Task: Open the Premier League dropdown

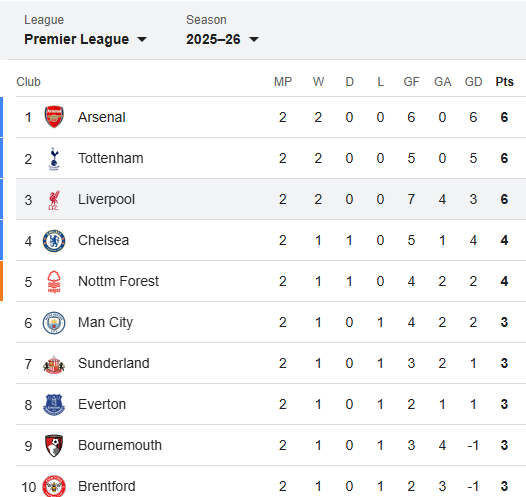Action: point(86,39)
